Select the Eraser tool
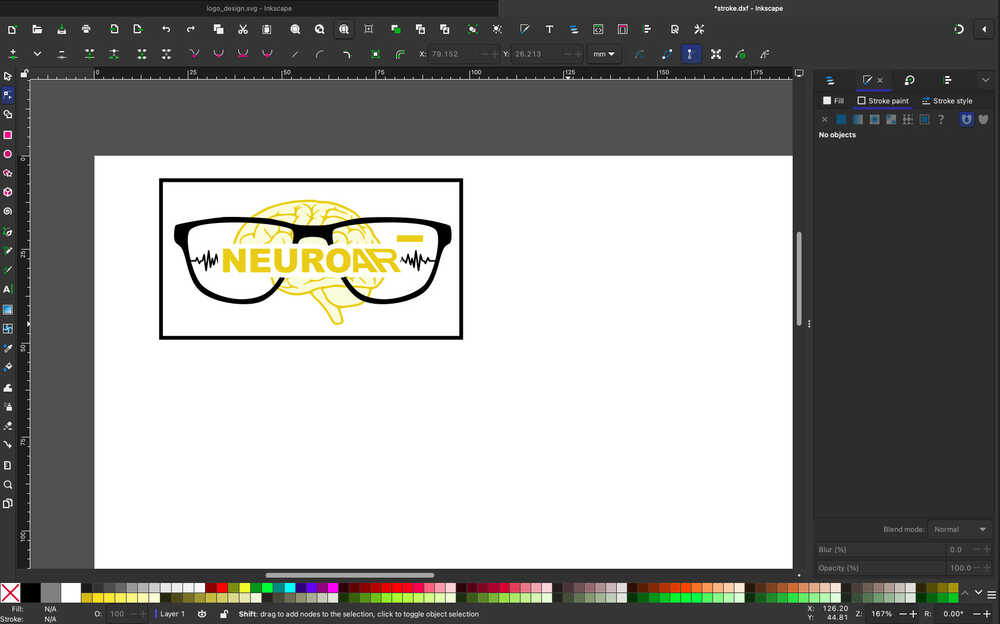The image size is (1000, 624). coord(8,426)
